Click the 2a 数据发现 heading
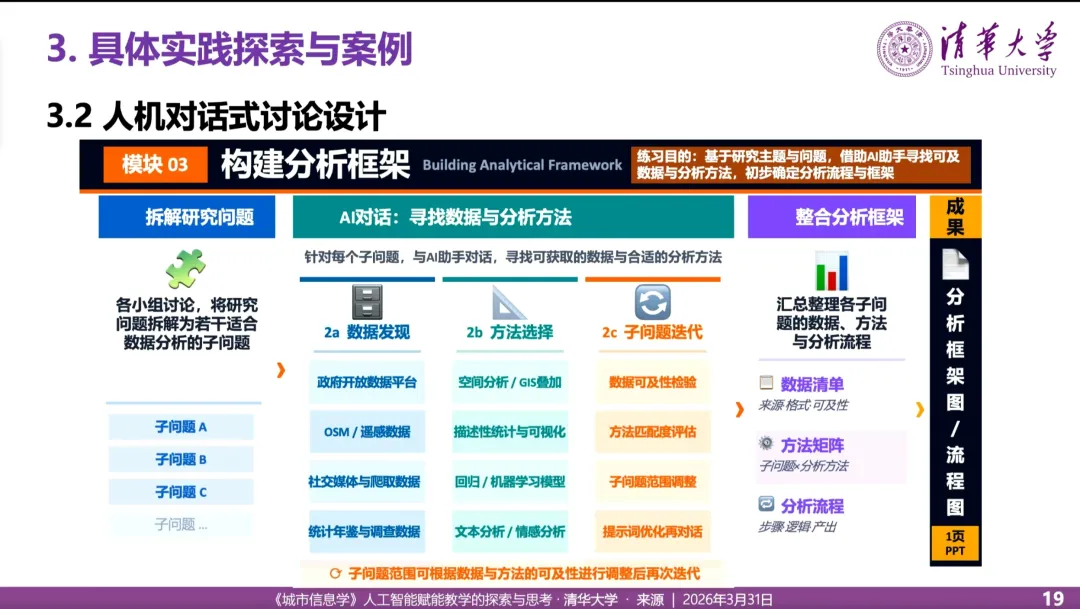The height and width of the screenshot is (609, 1080). [x=367, y=332]
